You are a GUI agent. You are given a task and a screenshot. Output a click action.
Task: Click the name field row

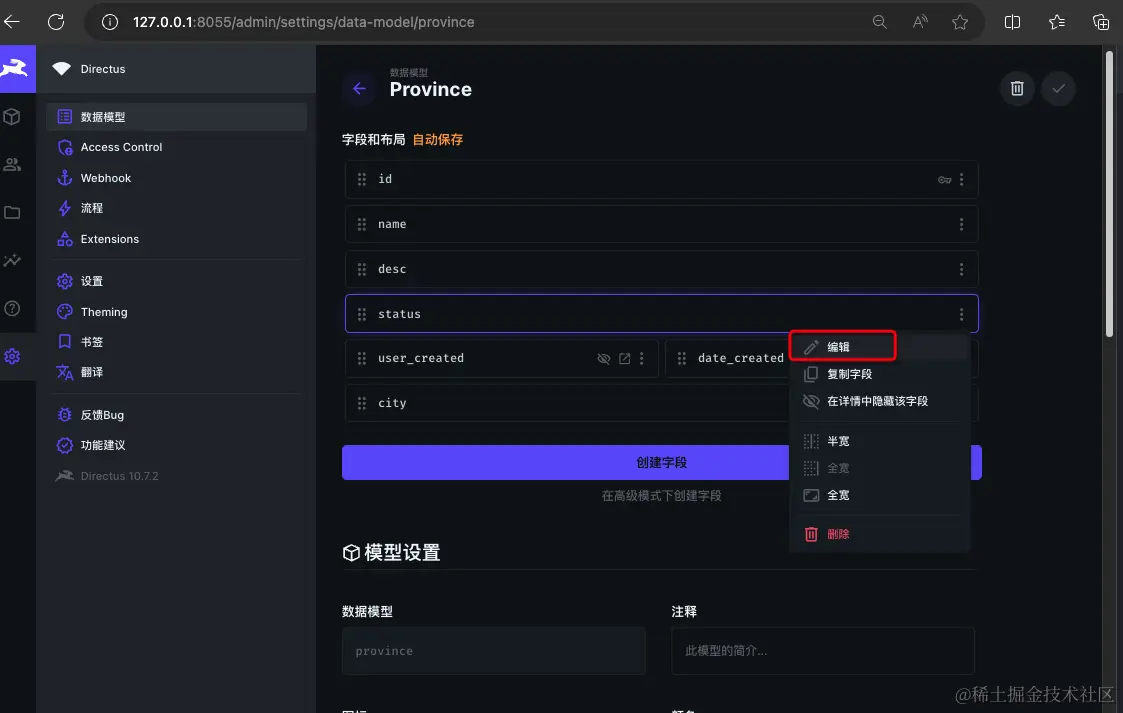(x=661, y=224)
